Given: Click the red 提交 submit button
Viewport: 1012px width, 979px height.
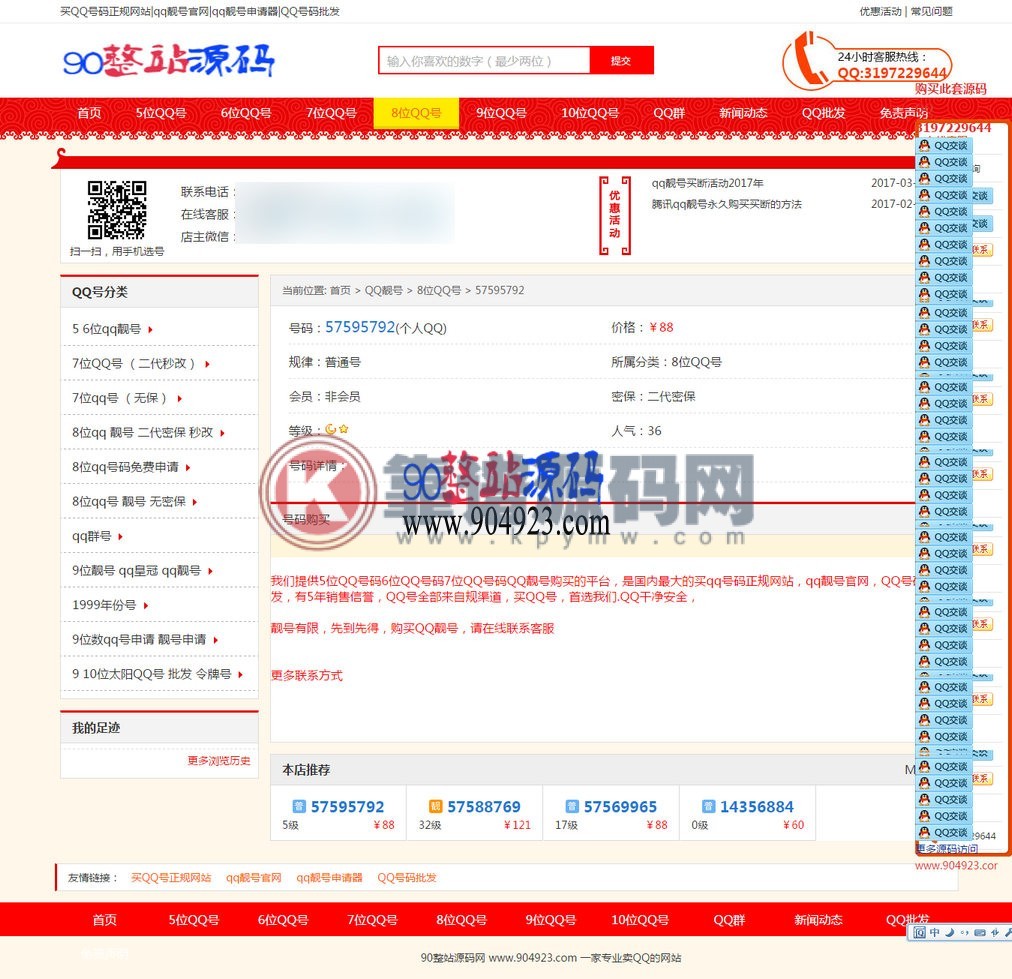Looking at the screenshot, I should tap(621, 61).
